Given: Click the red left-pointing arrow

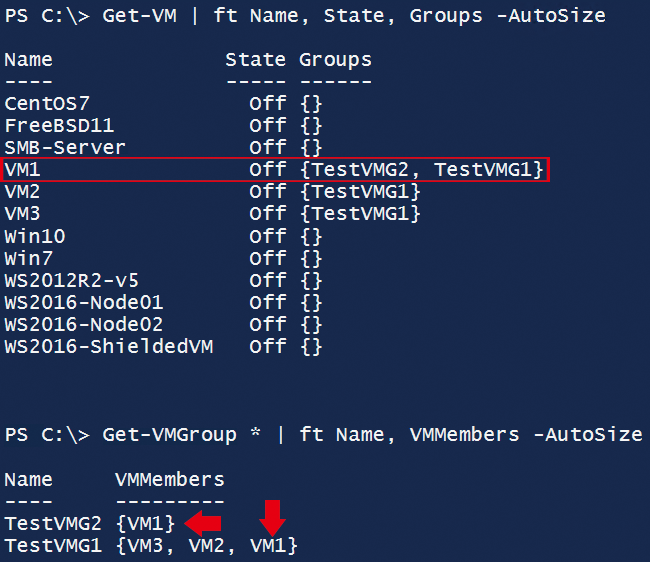Looking at the screenshot, I should click(205, 522).
